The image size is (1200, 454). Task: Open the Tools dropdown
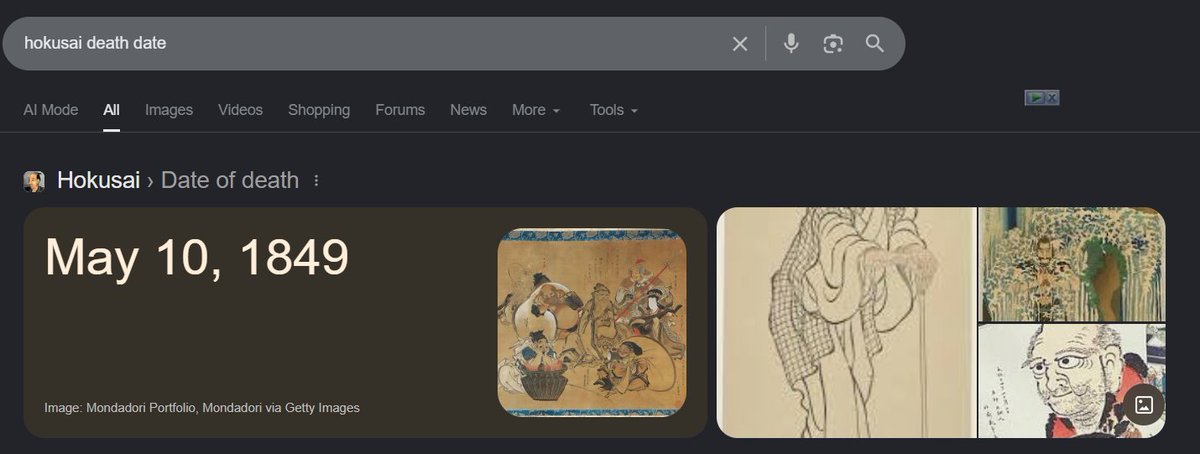[x=613, y=110]
